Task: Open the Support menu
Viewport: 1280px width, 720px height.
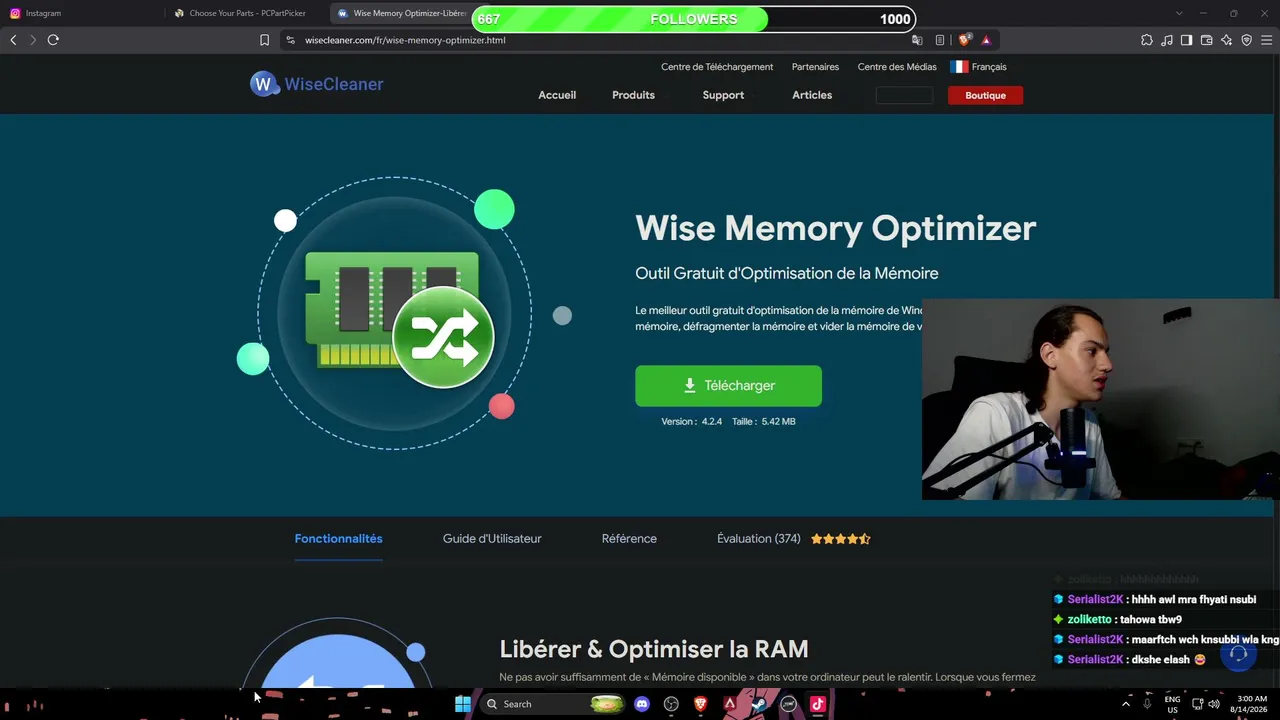Action: [723, 95]
